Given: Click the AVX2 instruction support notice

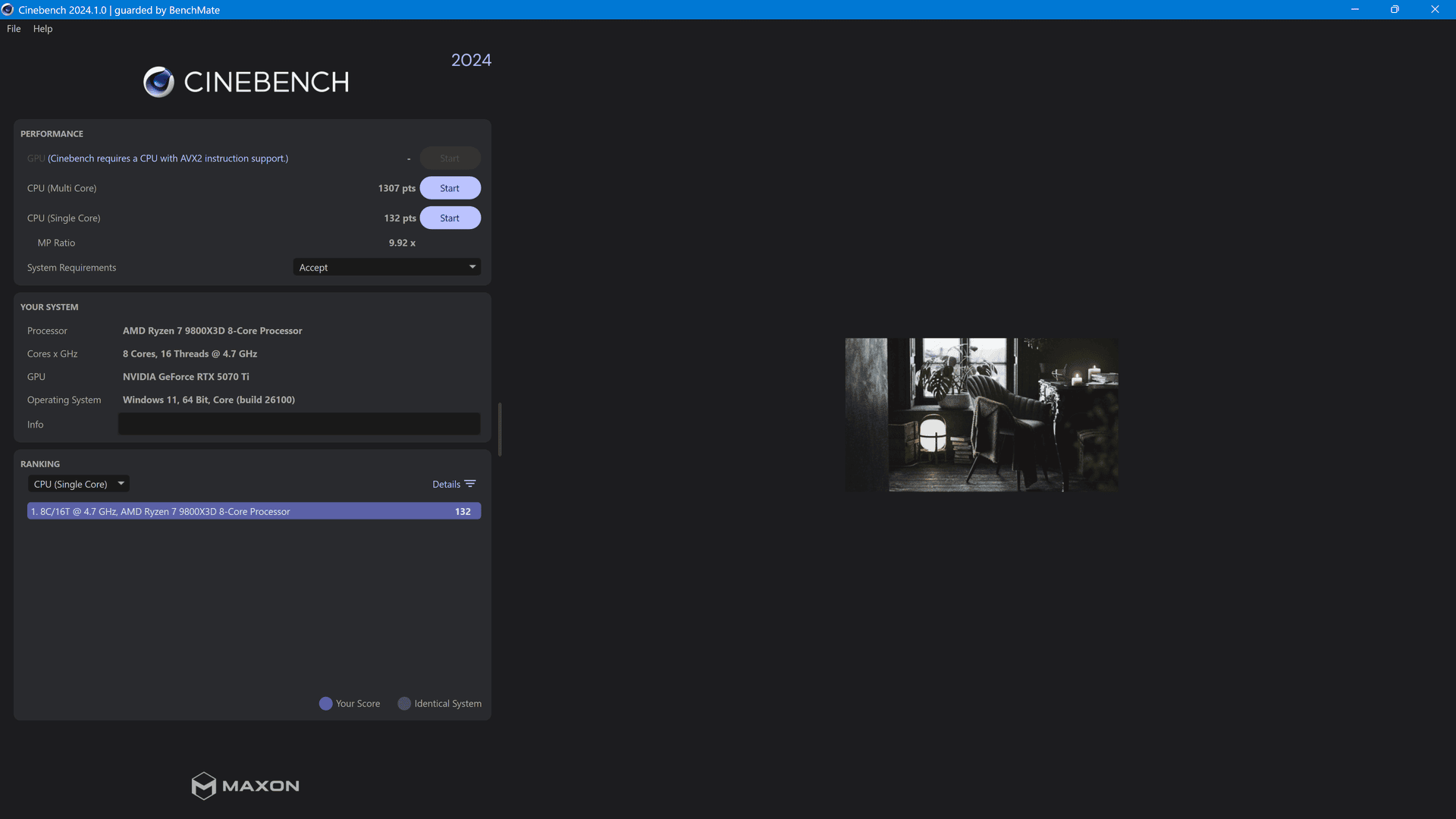Looking at the screenshot, I should pos(168,158).
